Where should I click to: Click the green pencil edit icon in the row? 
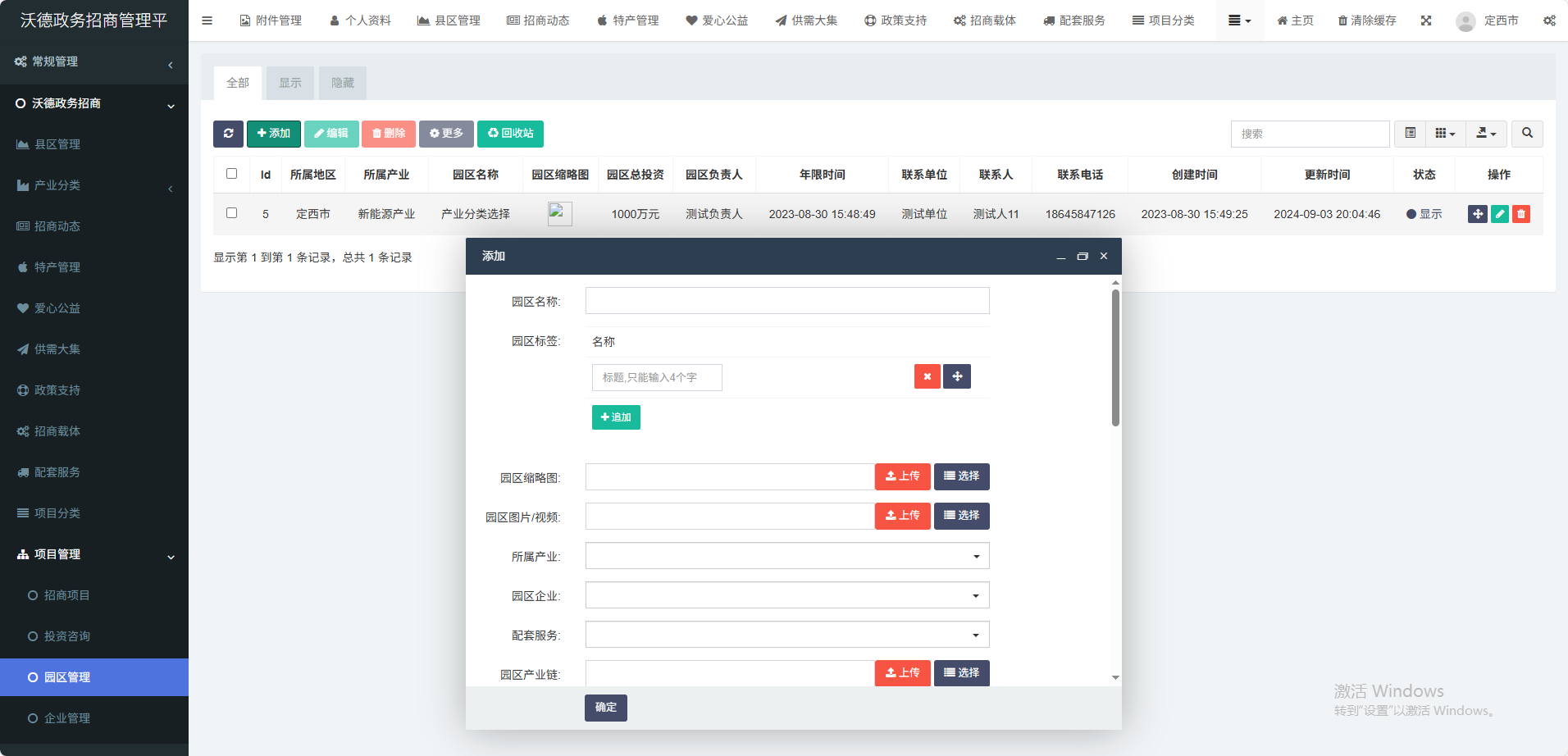point(1499,214)
